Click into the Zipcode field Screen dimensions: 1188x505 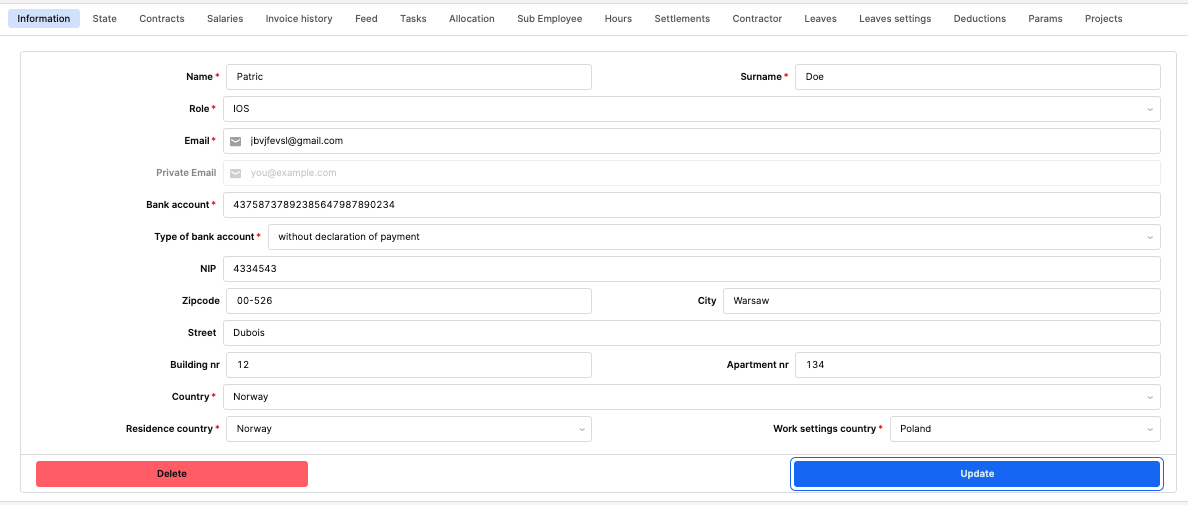click(x=408, y=301)
